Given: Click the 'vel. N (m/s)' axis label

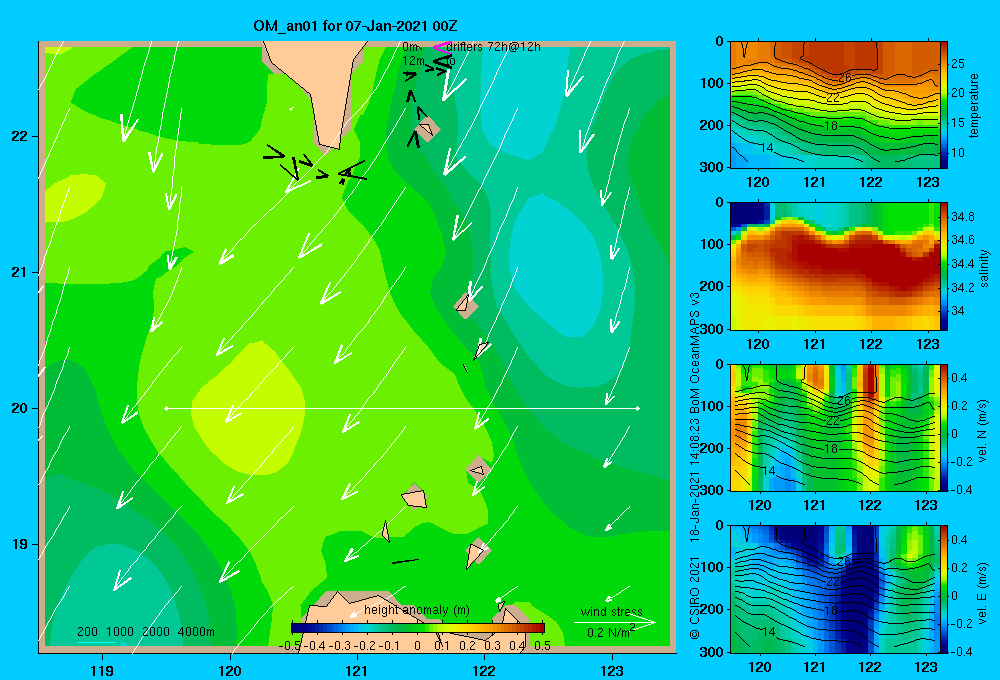Looking at the screenshot, I should click(983, 431).
